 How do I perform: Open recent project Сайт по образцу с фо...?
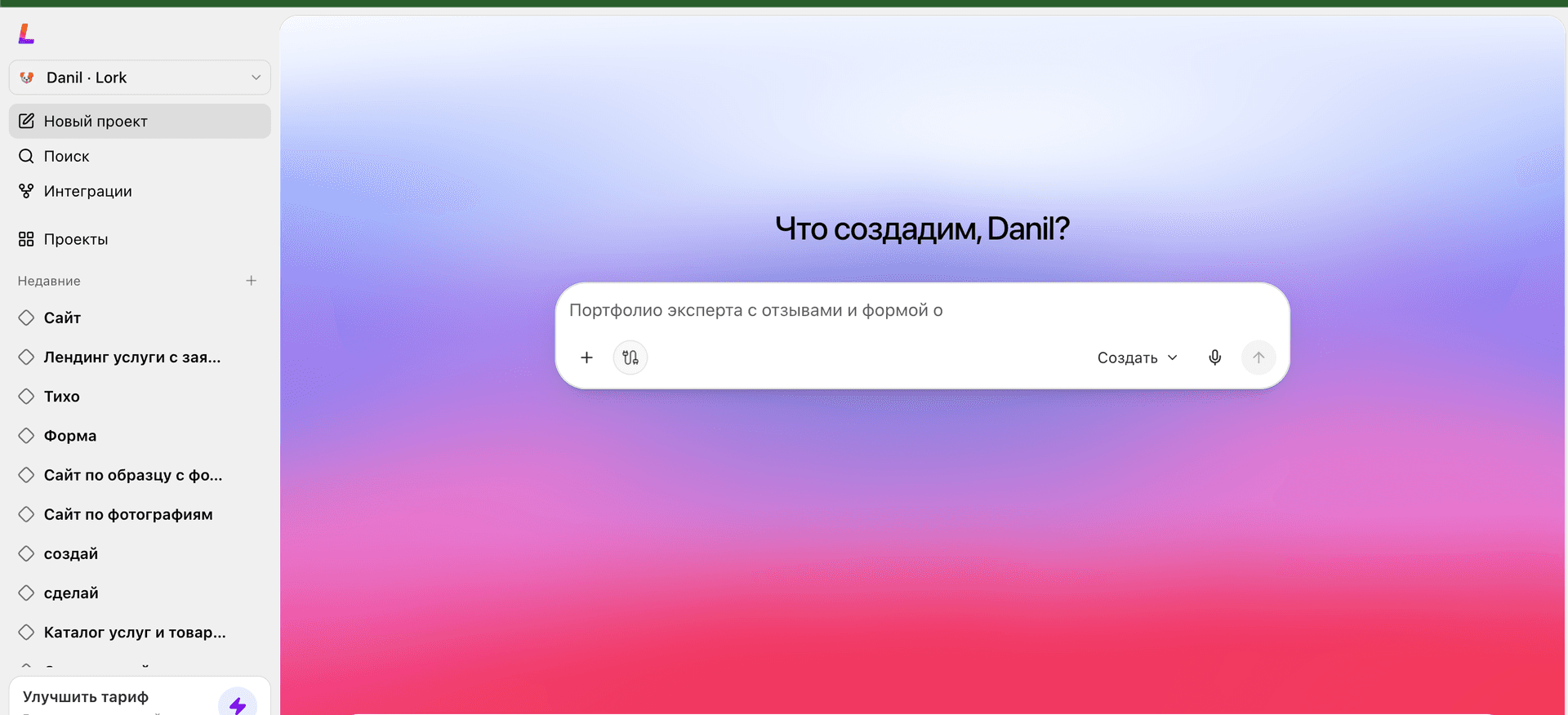[140, 475]
